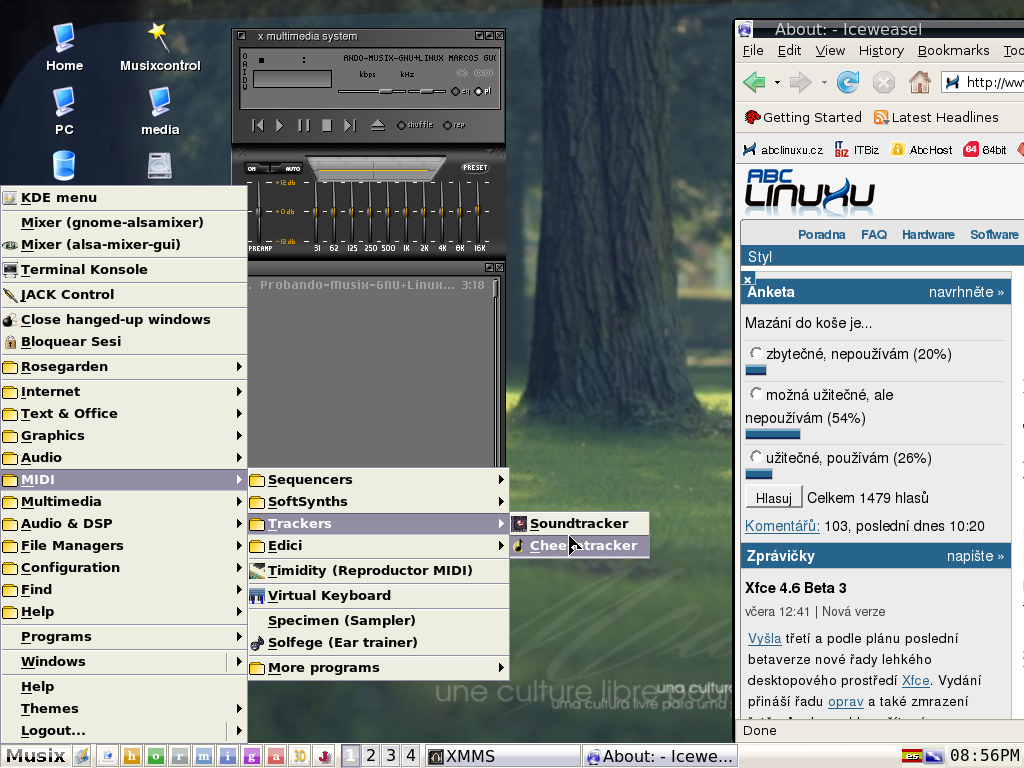The height and width of the screenshot is (768, 1024).
Task: Click the red 'a' taskbar launcher
Action: click(276, 756)
